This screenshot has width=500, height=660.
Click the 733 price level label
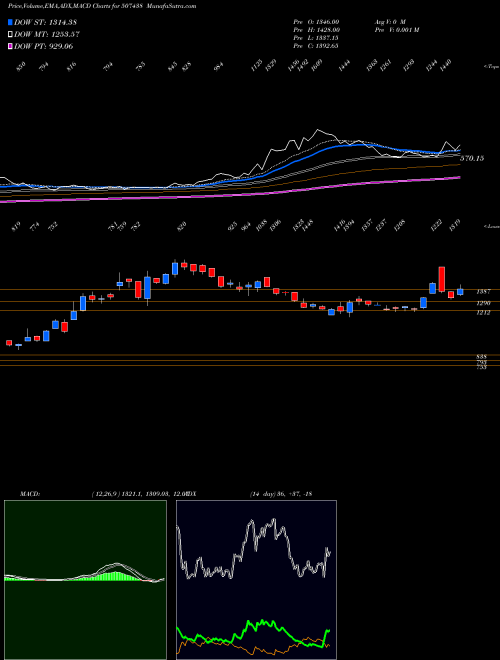coord(481,367)
